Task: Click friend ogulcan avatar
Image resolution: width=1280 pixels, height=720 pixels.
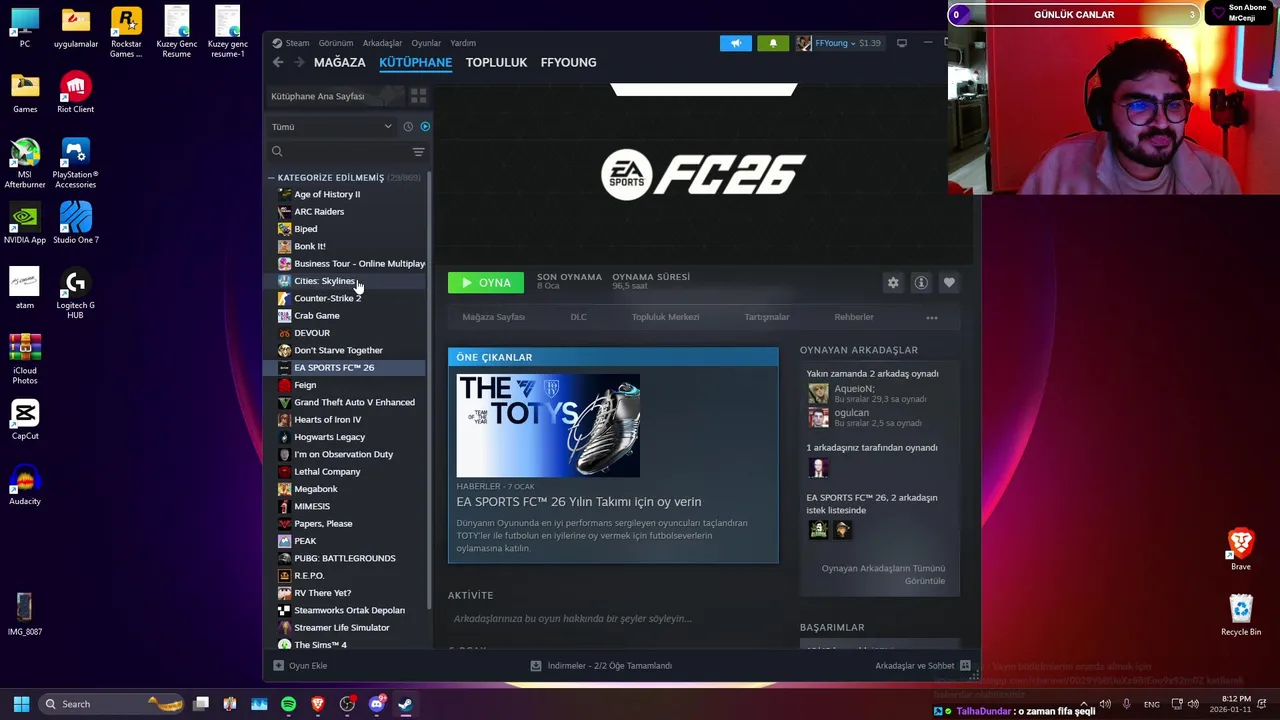Action: [x=818, y=417]
